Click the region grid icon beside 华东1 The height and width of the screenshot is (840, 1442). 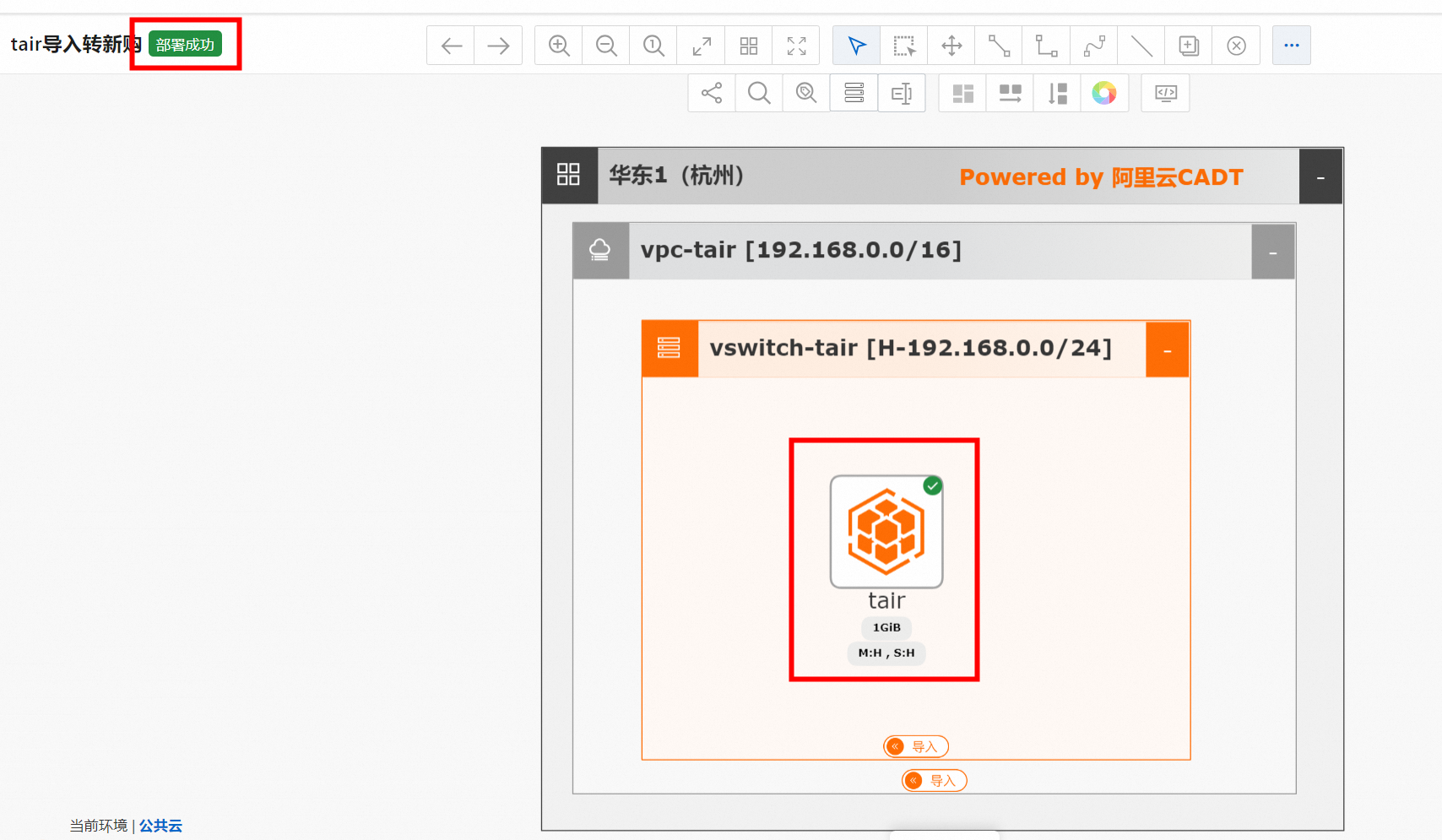(x=569, y=175)
